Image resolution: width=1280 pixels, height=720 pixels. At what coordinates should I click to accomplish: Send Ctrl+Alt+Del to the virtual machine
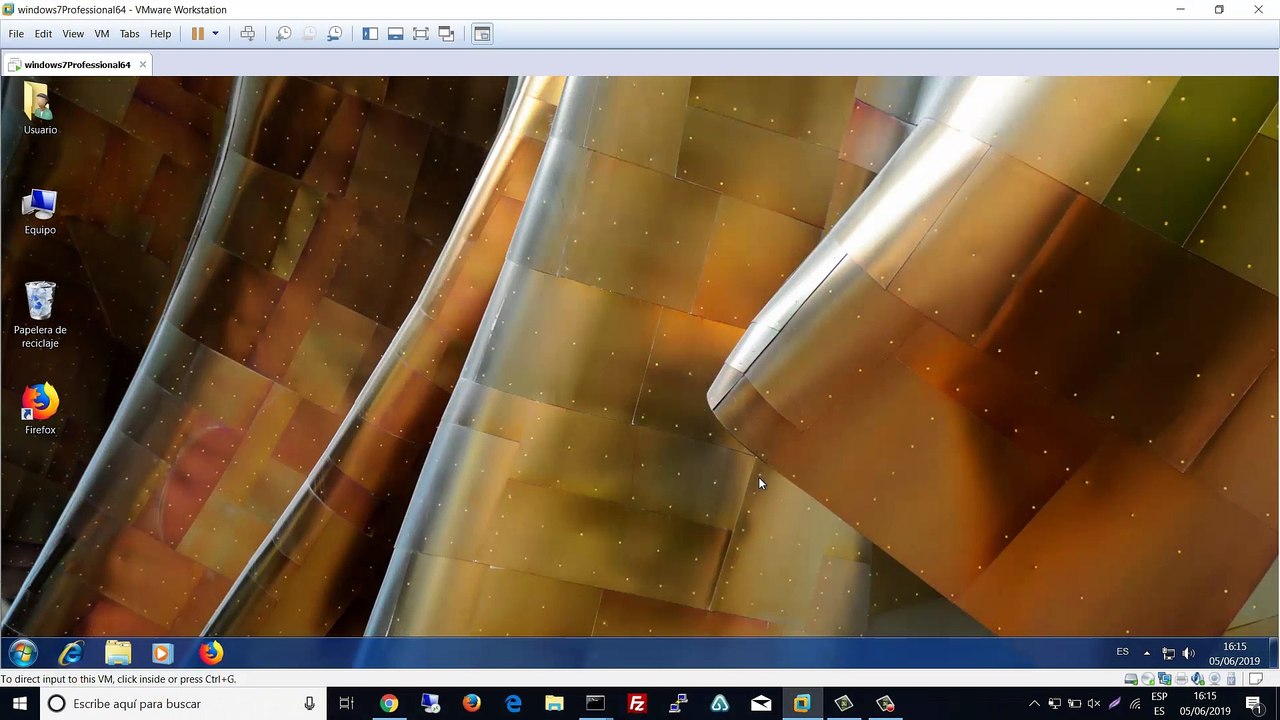point(248,34)
